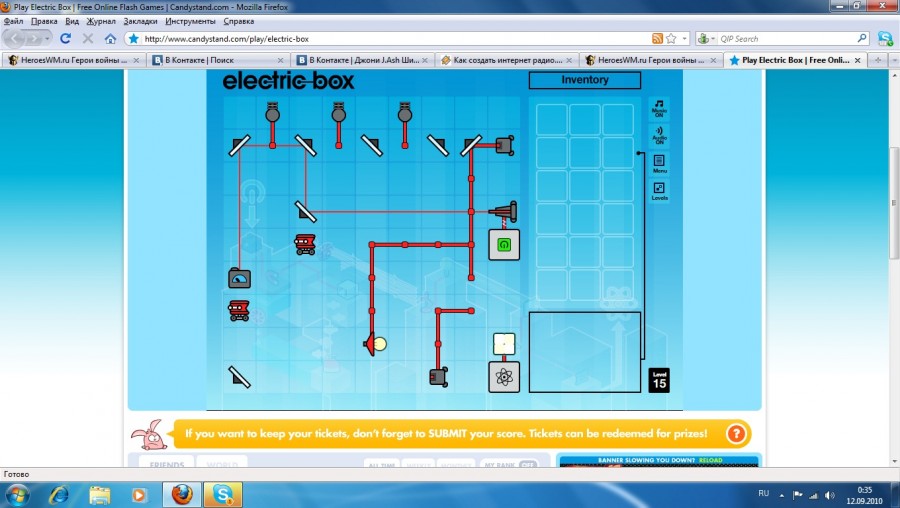
Task: Switch to the В Контакте | Поиск tab
Action: 218,60
